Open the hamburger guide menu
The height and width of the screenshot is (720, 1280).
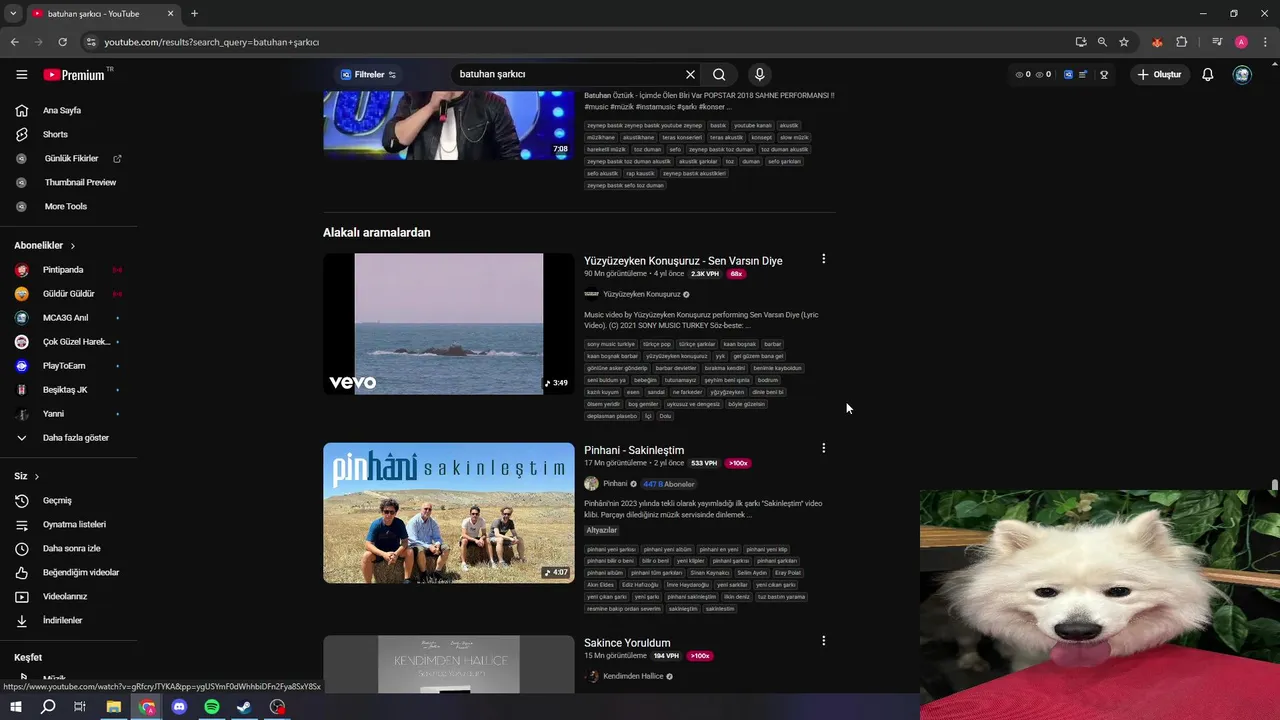tap(22, 75)
